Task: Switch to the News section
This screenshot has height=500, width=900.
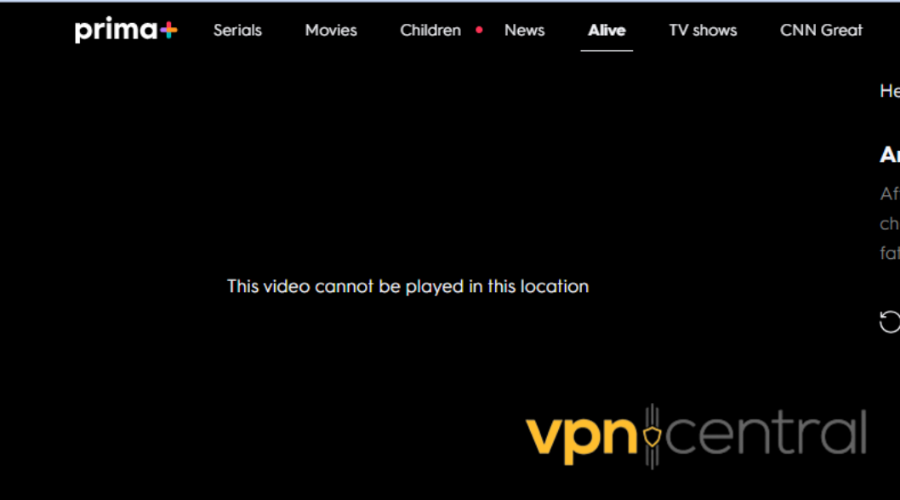Action: click(524, 30)
